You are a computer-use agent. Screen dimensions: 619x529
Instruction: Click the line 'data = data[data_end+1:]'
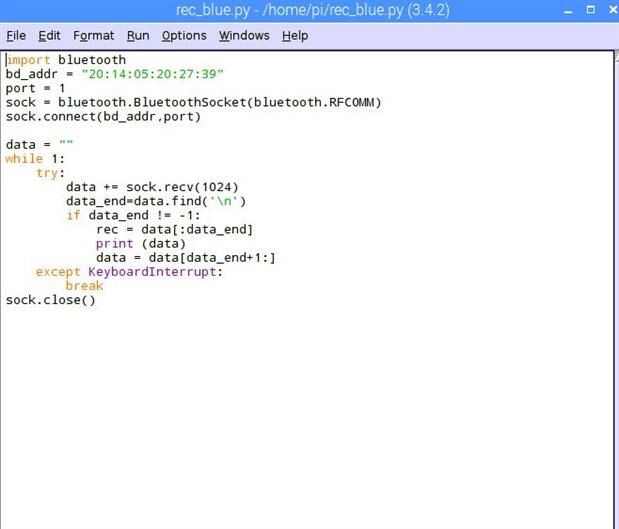pyautogui.click(x=186, y=258)
